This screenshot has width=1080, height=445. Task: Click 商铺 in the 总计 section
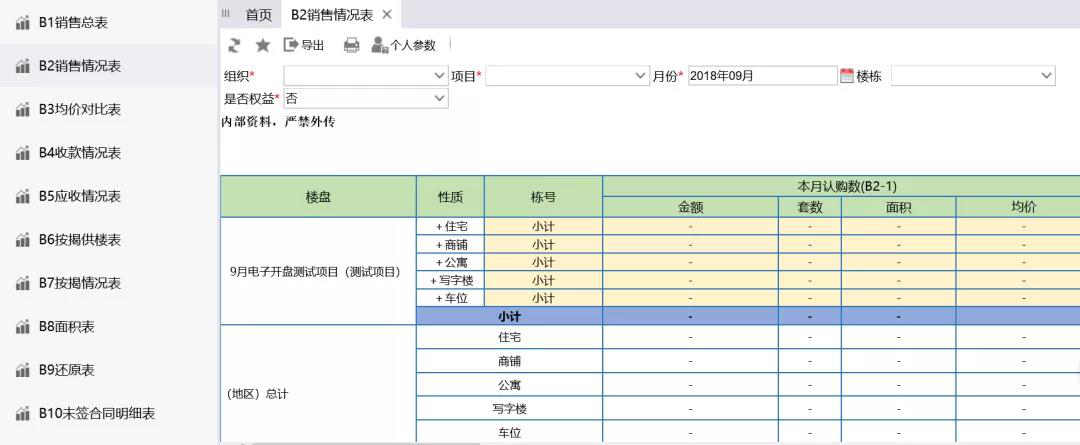509,361
